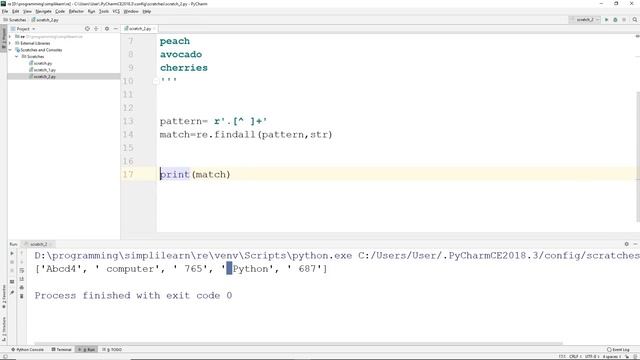Open the Tools menu
This screenshot has height=360, width=640.
(x=104, y=11)
